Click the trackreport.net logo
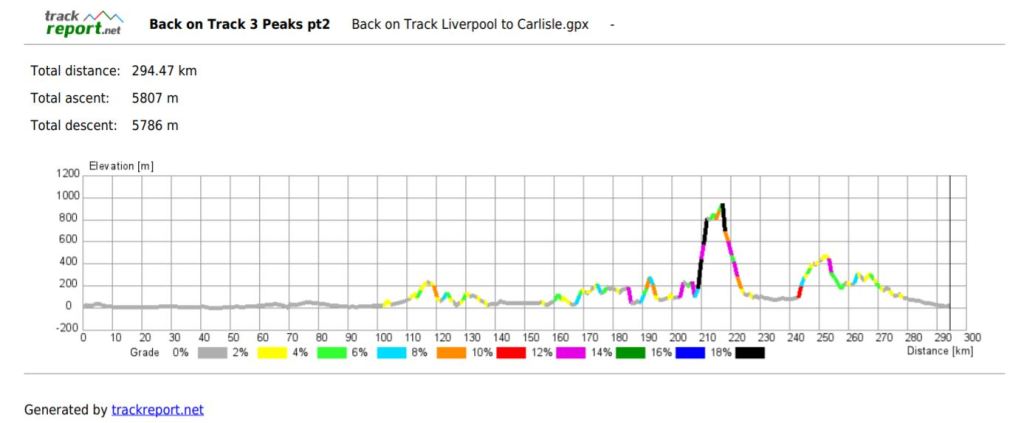The image size is (1024, 423). coord(85,22)
